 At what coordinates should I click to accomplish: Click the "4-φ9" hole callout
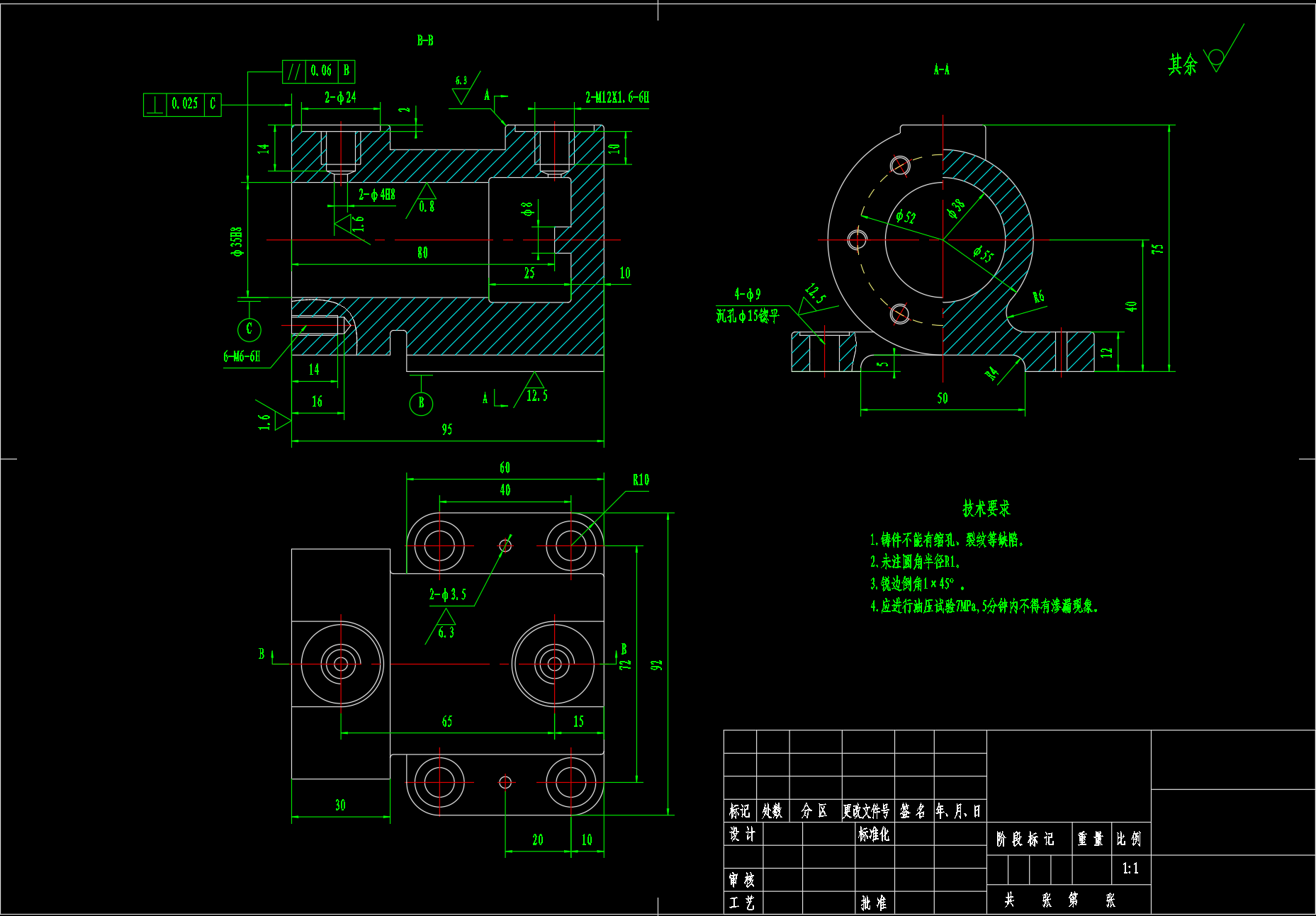[748, 294]
